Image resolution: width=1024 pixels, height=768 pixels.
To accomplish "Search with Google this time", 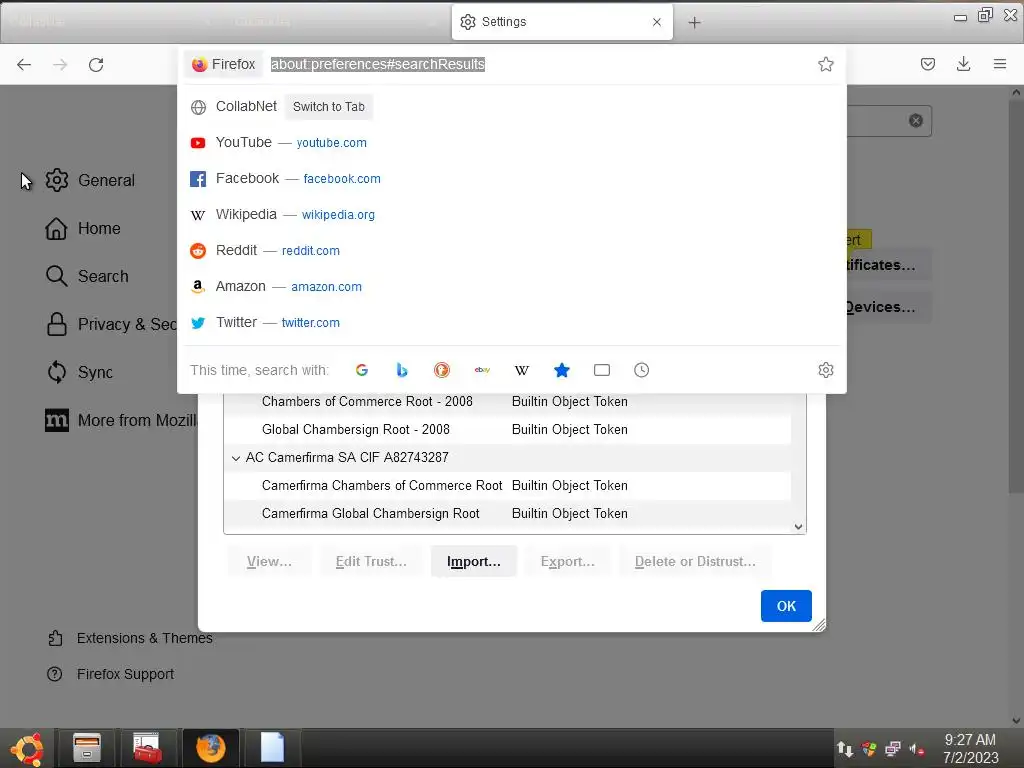I will point(362,370).
